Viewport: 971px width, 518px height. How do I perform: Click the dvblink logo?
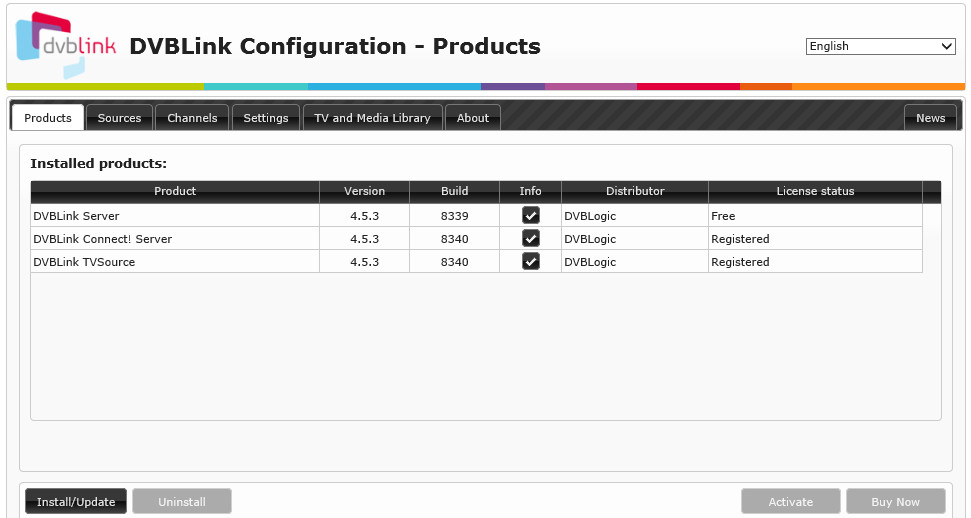pyautogui.click(x=66, y=45)
